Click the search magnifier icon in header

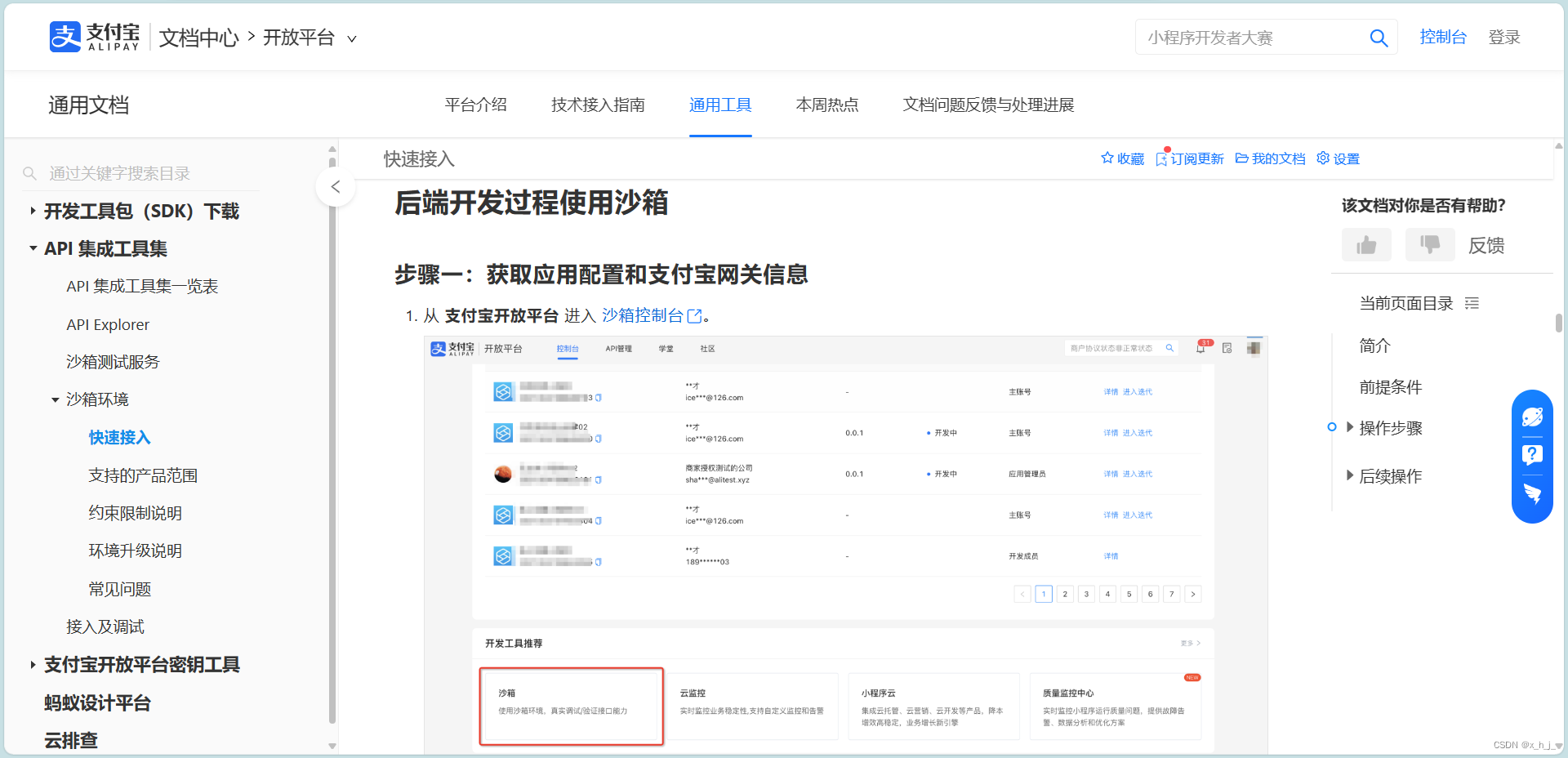coord(1379,38)
